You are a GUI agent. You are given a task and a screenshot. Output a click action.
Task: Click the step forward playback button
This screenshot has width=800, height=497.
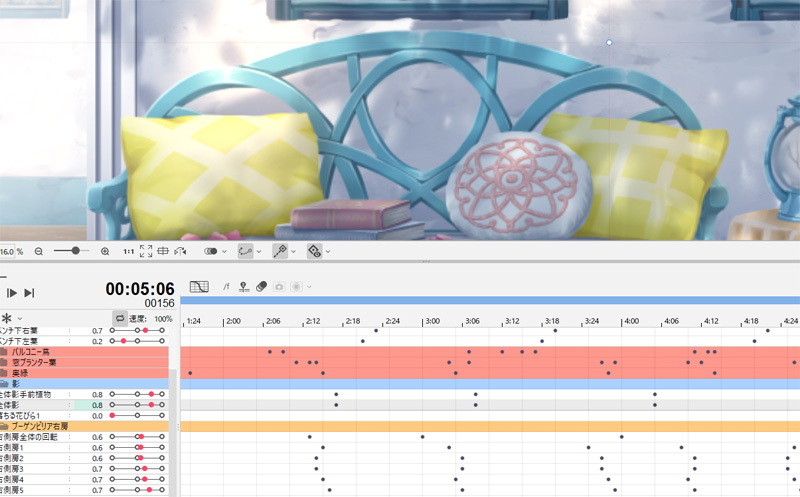coord(29,292)
